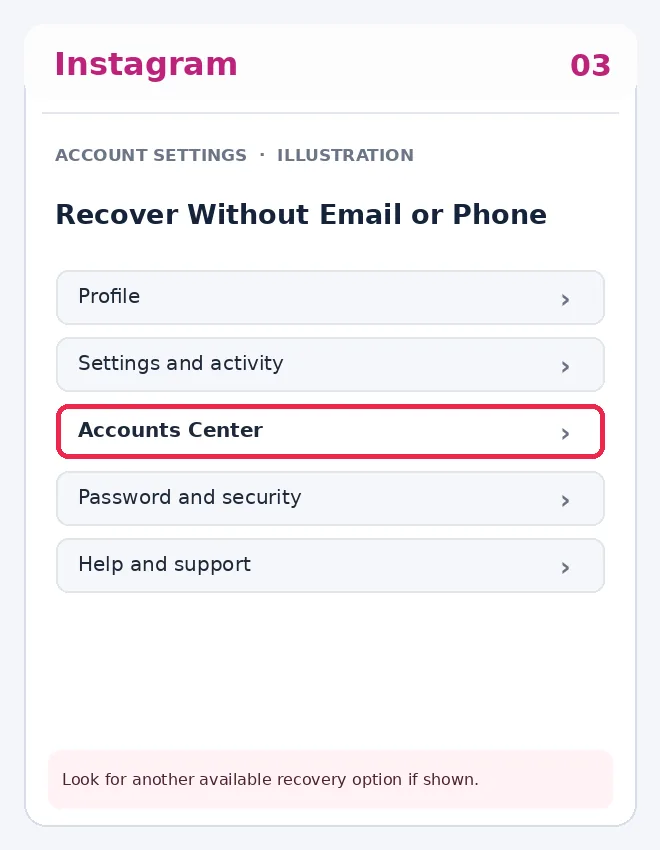Open Settings and activity

tap(331, 365)
